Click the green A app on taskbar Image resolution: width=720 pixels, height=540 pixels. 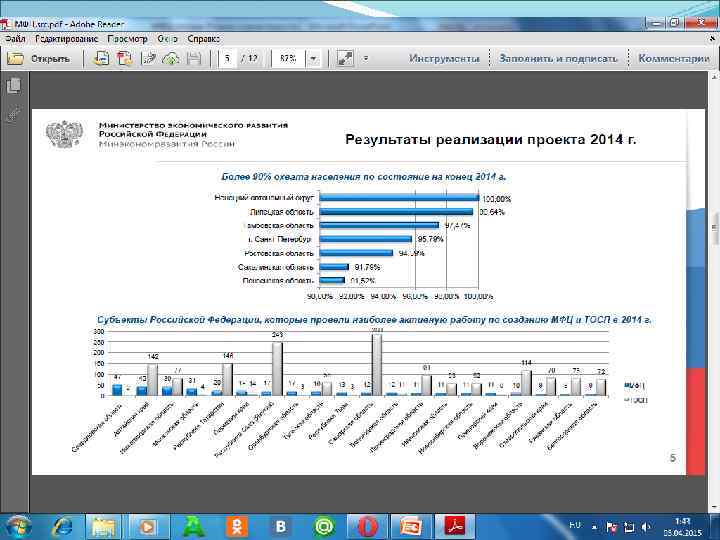[x=193, y=527]
